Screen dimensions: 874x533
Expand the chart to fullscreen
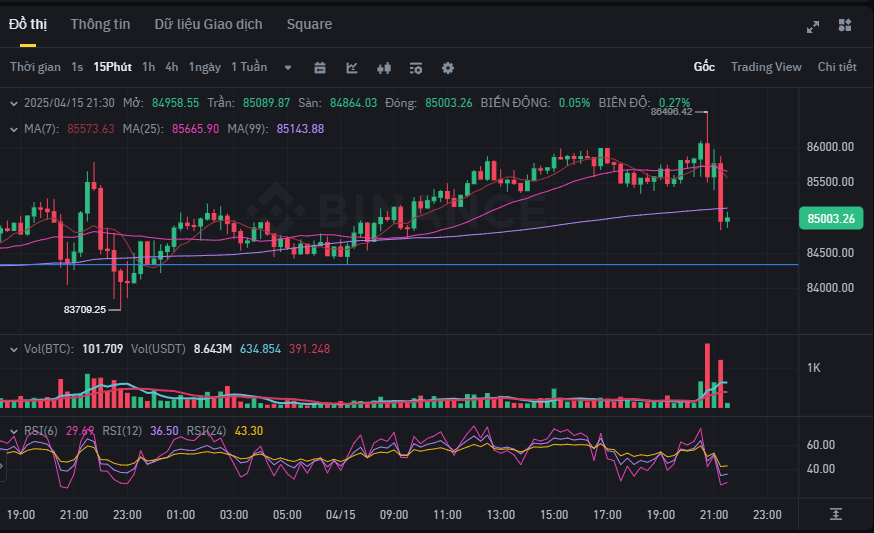pyautogui.click(x=813, y=26)
